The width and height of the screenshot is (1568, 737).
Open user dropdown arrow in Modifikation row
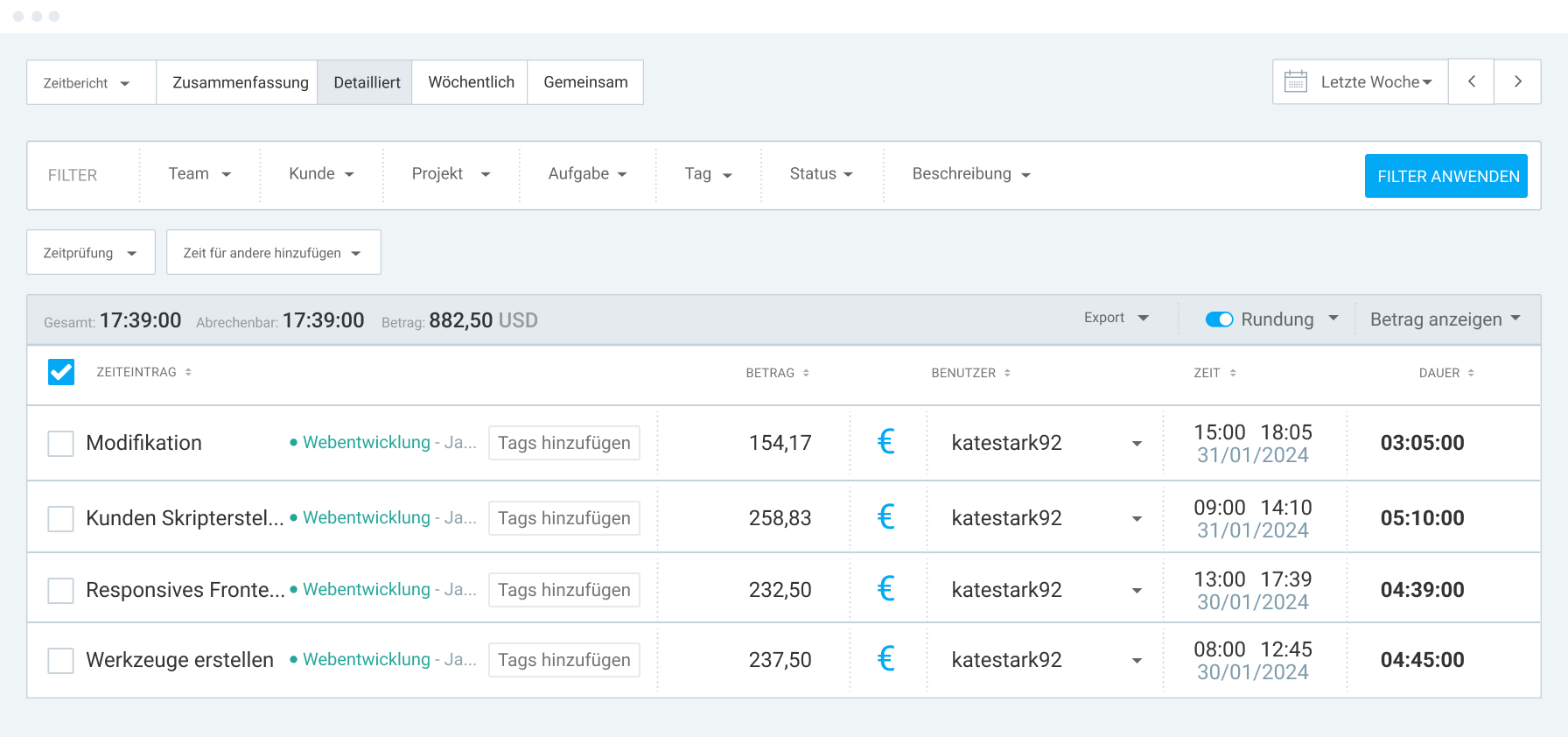[1137, 444]
